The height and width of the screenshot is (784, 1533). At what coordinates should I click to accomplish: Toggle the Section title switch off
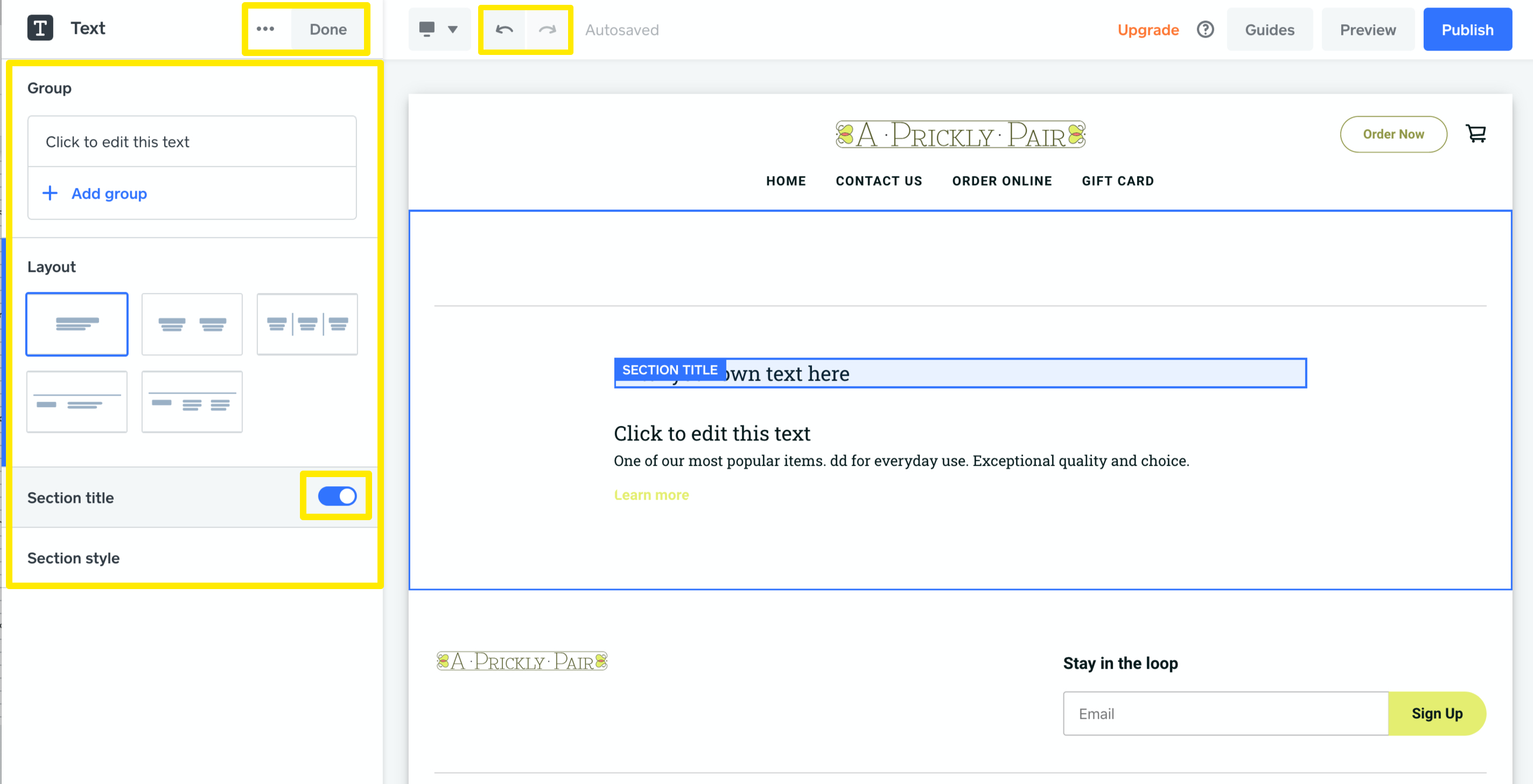click(x=337, y=496)
